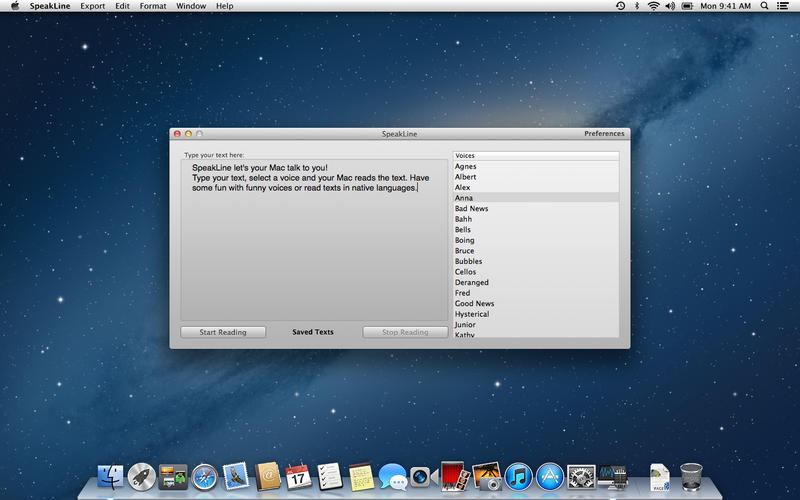Open Reminders checklist icon in dock
The image size is (800, 500).
[x=330, y=477]
